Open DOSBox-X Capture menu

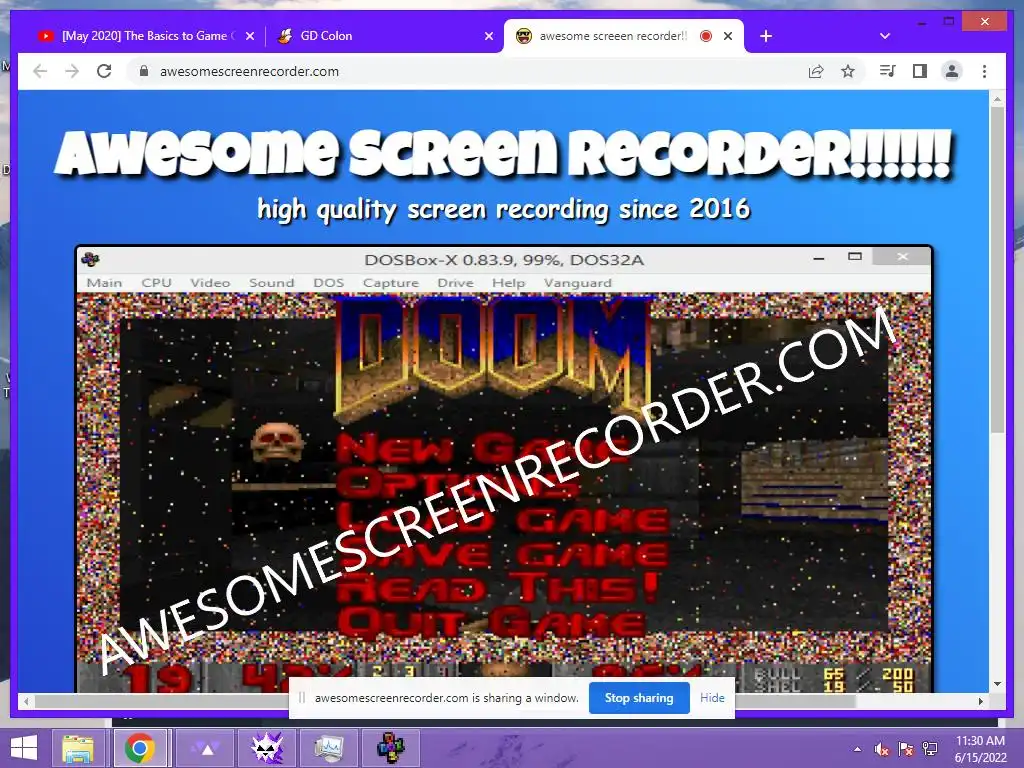(391, 283)
